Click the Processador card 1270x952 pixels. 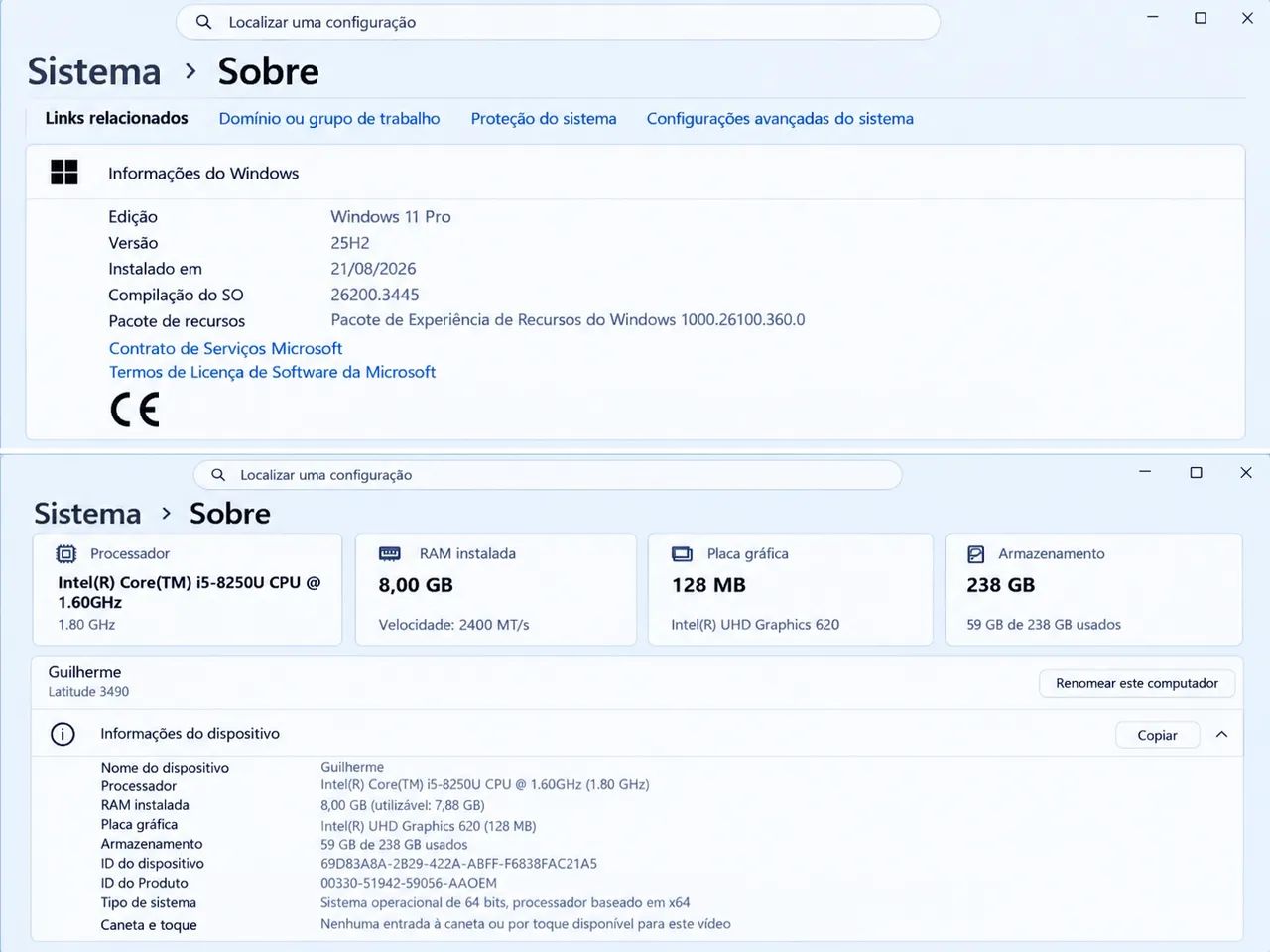[188, 589]
